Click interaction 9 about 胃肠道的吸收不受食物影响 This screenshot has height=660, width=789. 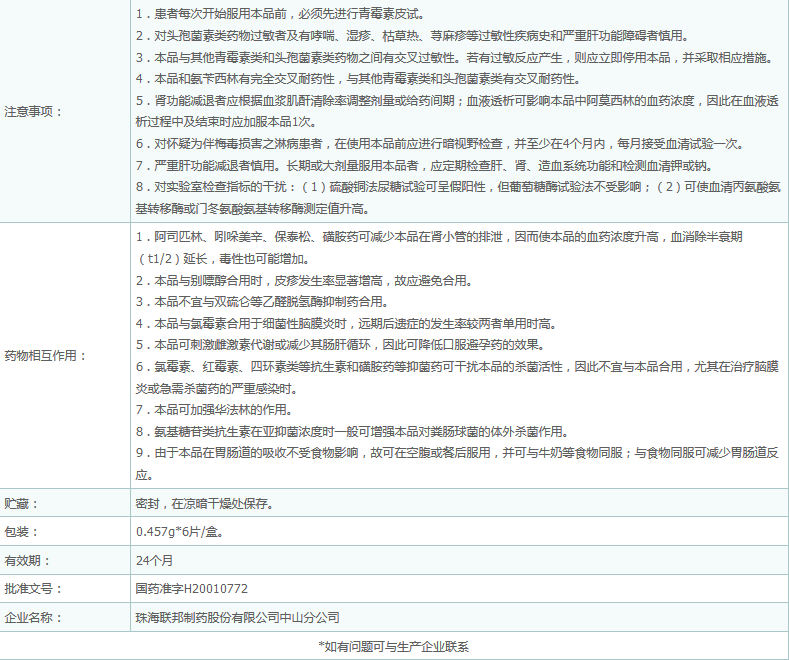(x=457, y=464)
